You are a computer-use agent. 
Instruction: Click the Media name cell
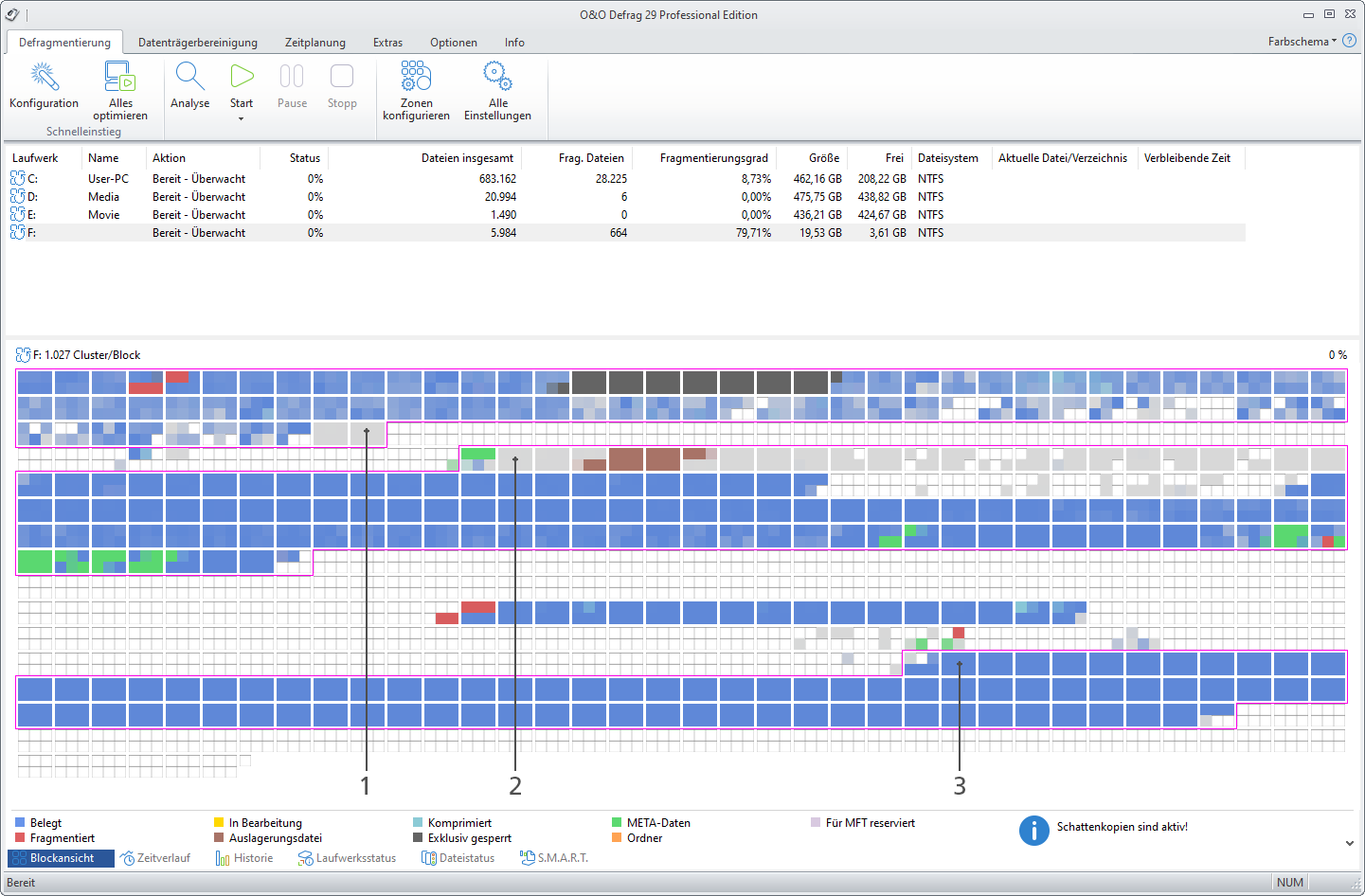pyautogui.click(x=103, y=197)
